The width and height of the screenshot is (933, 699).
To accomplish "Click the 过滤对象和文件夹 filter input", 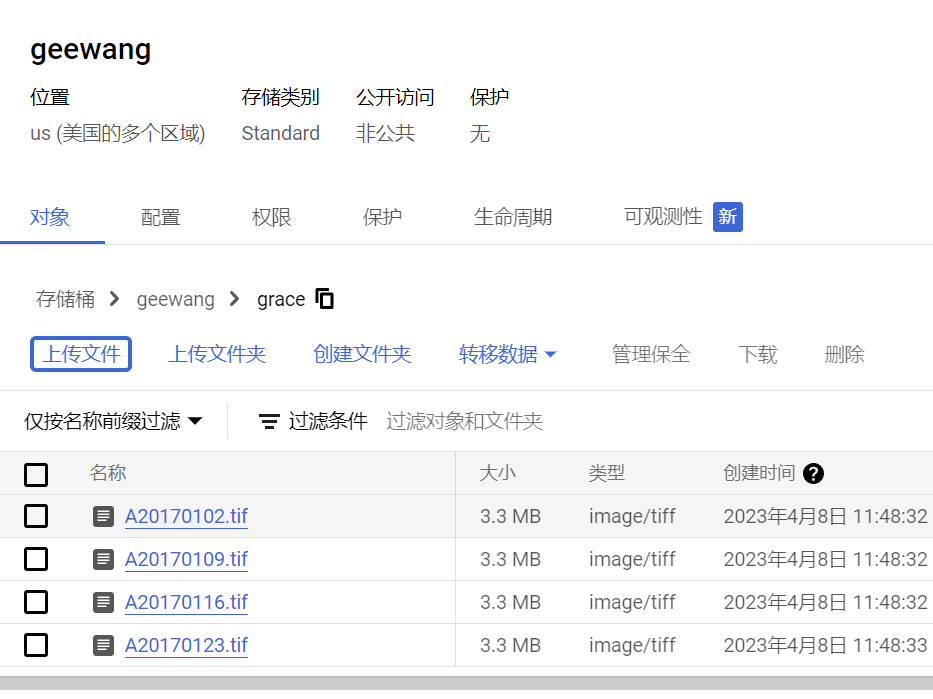I will [x=464, y=421].
